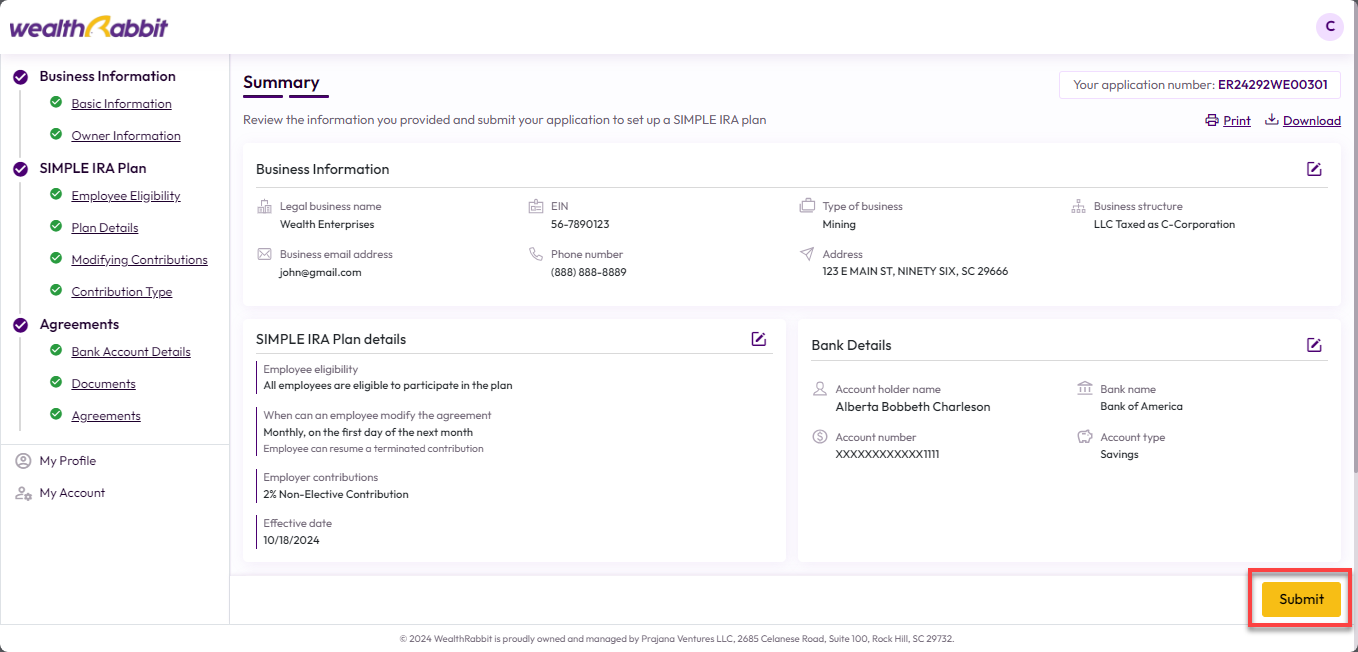Click the Account number dollar icon
The image size is (1358, 652).
tap(820, 437)
